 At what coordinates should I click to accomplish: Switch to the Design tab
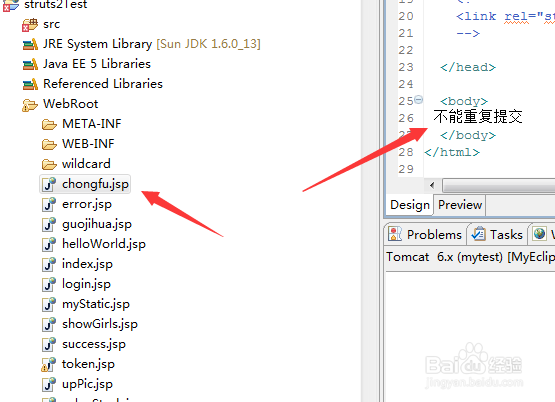click(410, 205)
